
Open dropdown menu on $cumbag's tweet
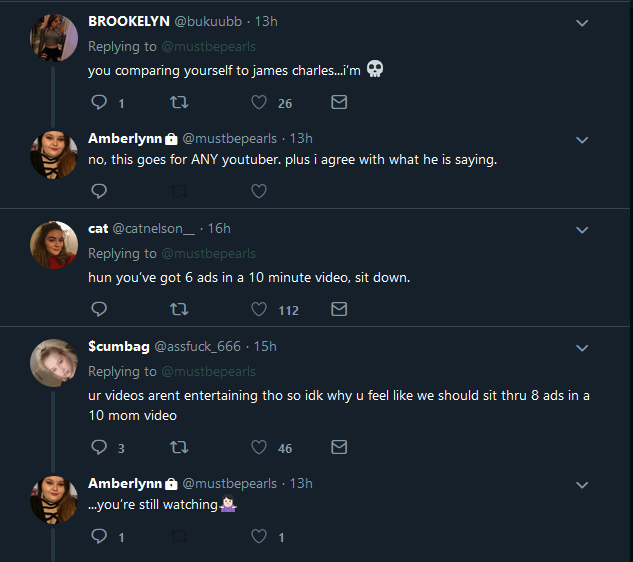click(582, 348)
